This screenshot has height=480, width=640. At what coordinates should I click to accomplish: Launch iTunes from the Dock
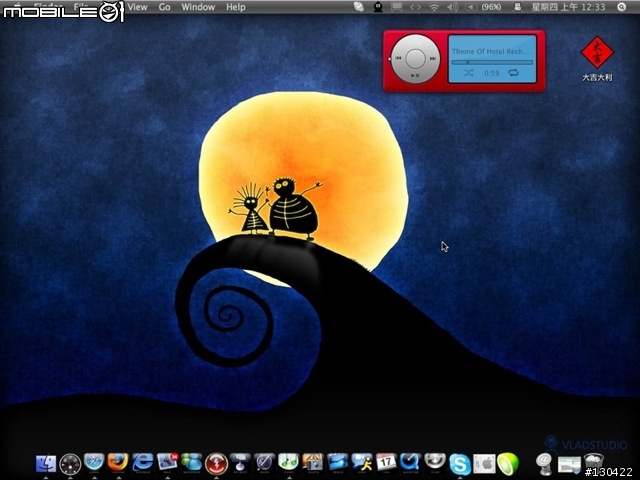click(289, 463)
